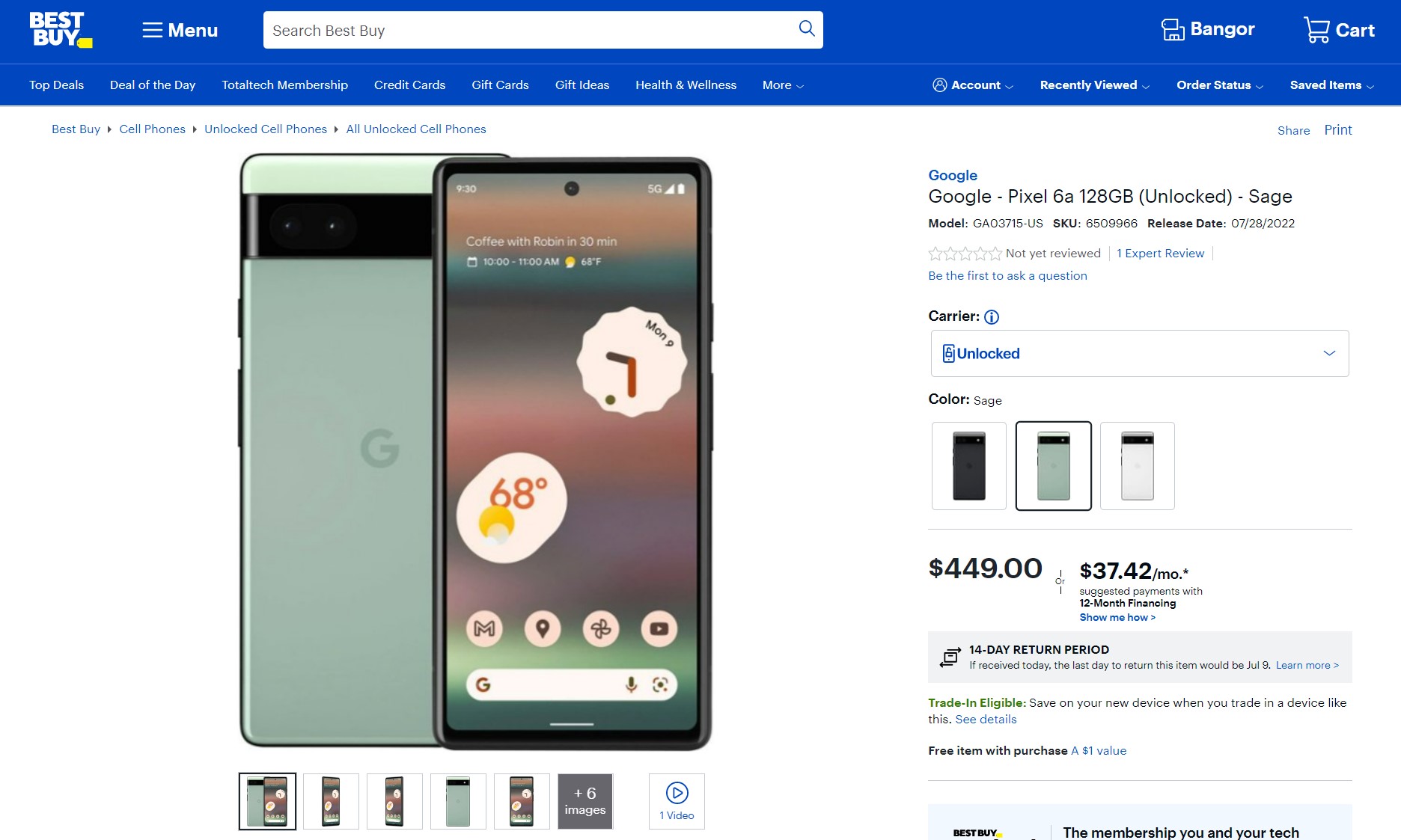The width and height of the screenshot is (1401, 840).
Task: Open Gift Ideas page
Action: pos(582,85)
